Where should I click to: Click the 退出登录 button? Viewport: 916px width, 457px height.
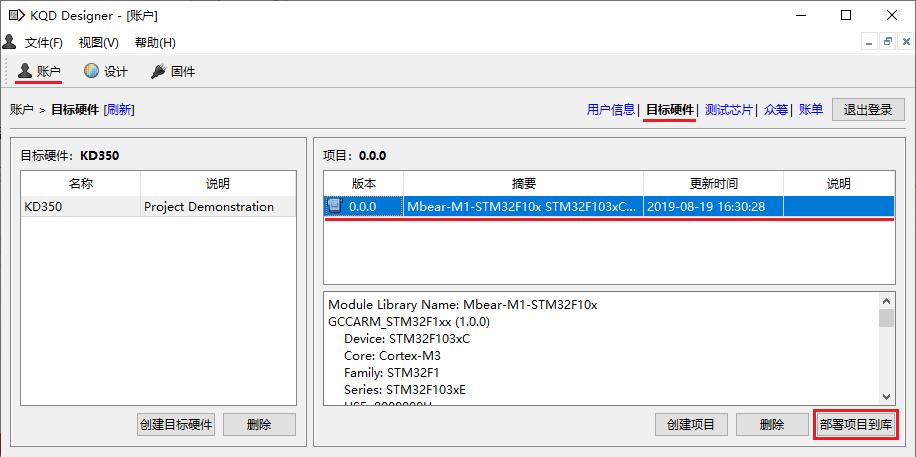pos(868,109)
